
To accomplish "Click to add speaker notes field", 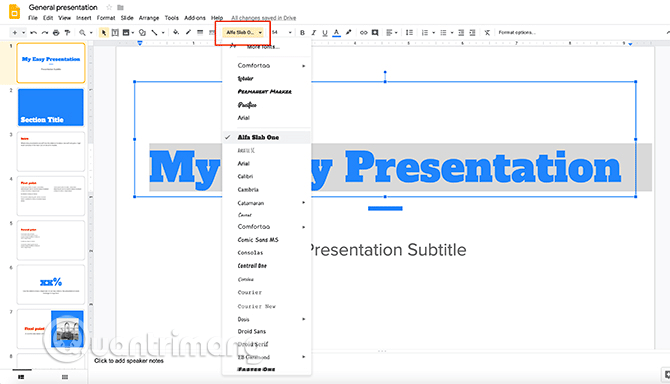I will coord(129,361).
